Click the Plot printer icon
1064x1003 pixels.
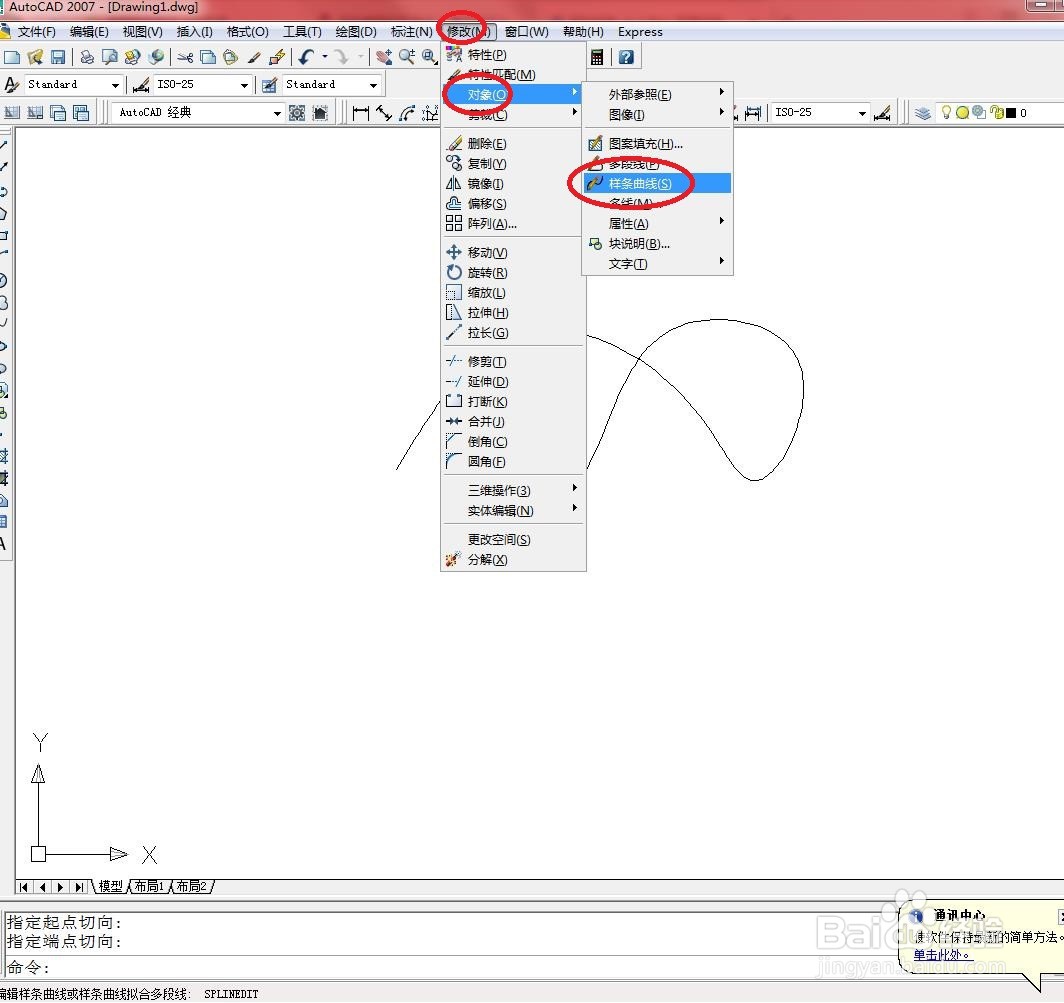click(87, 57)
